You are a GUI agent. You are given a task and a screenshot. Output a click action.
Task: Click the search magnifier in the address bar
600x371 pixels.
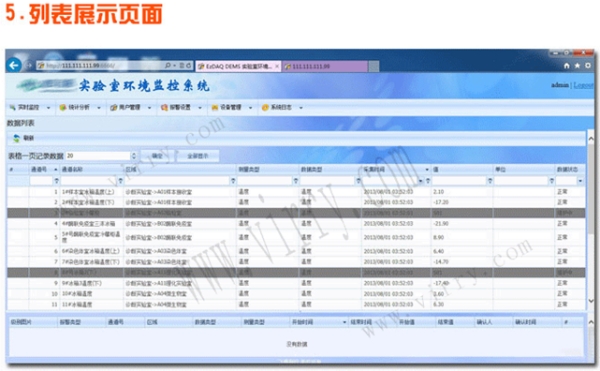168,66
